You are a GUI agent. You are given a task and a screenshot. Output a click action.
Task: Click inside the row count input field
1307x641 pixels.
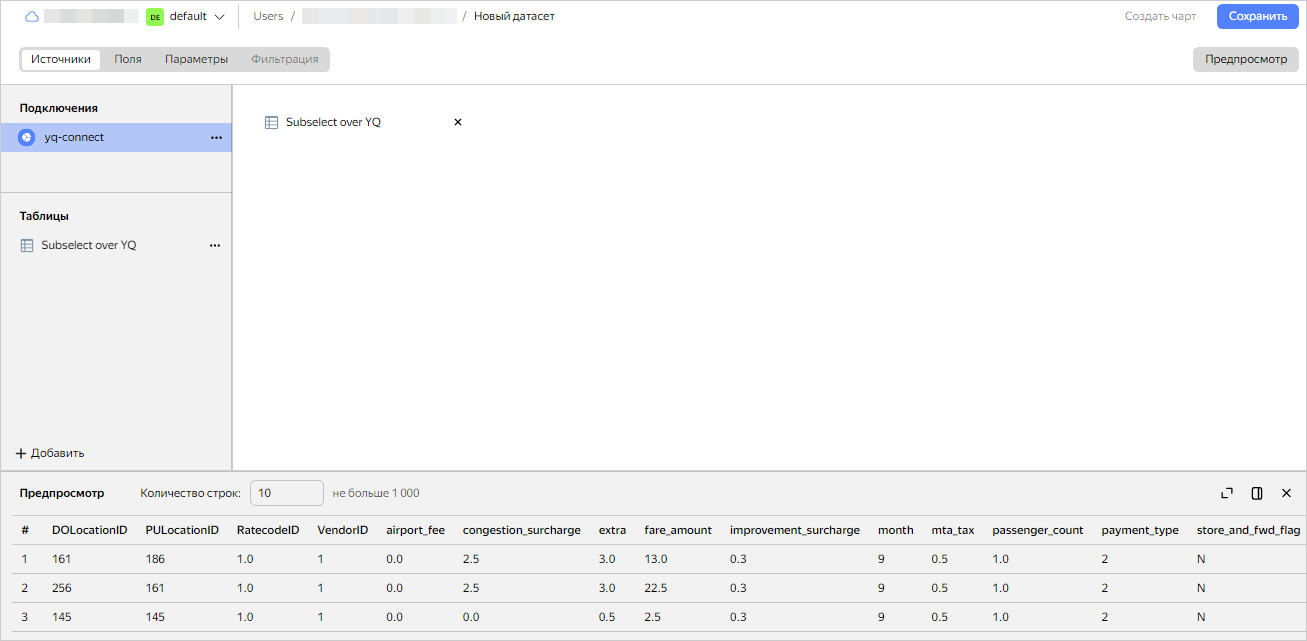pos(286,492)
